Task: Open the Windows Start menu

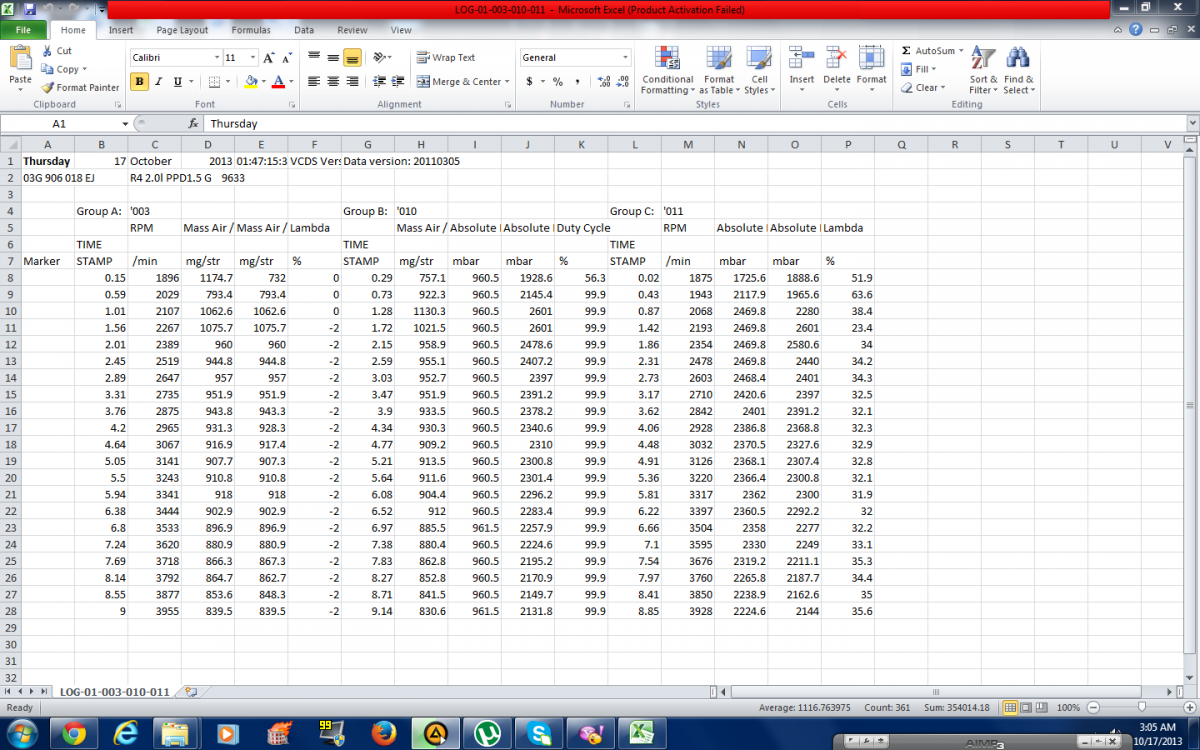Action: tap(21, 733)
